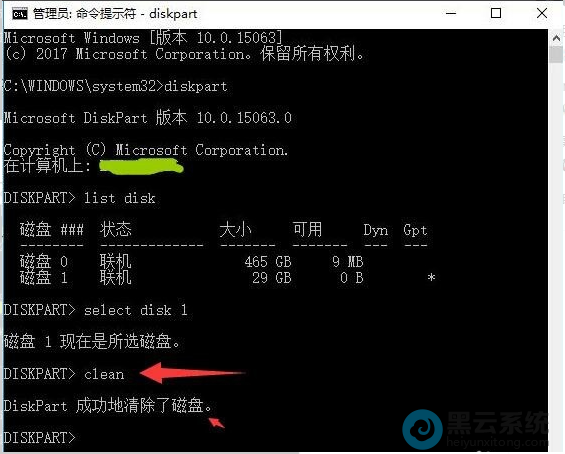The width and height of the screenshot is (565, 454).
Task: Click the small red arrow under success message
Action: pos(217,423)
